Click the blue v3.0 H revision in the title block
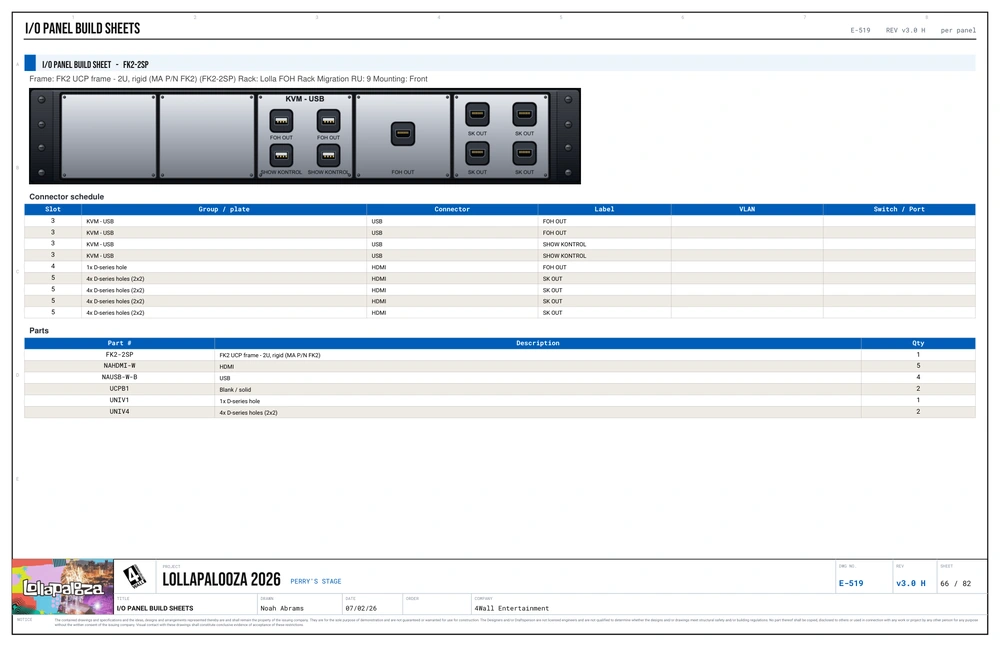The image size is (1000, 647). point(911,584)
